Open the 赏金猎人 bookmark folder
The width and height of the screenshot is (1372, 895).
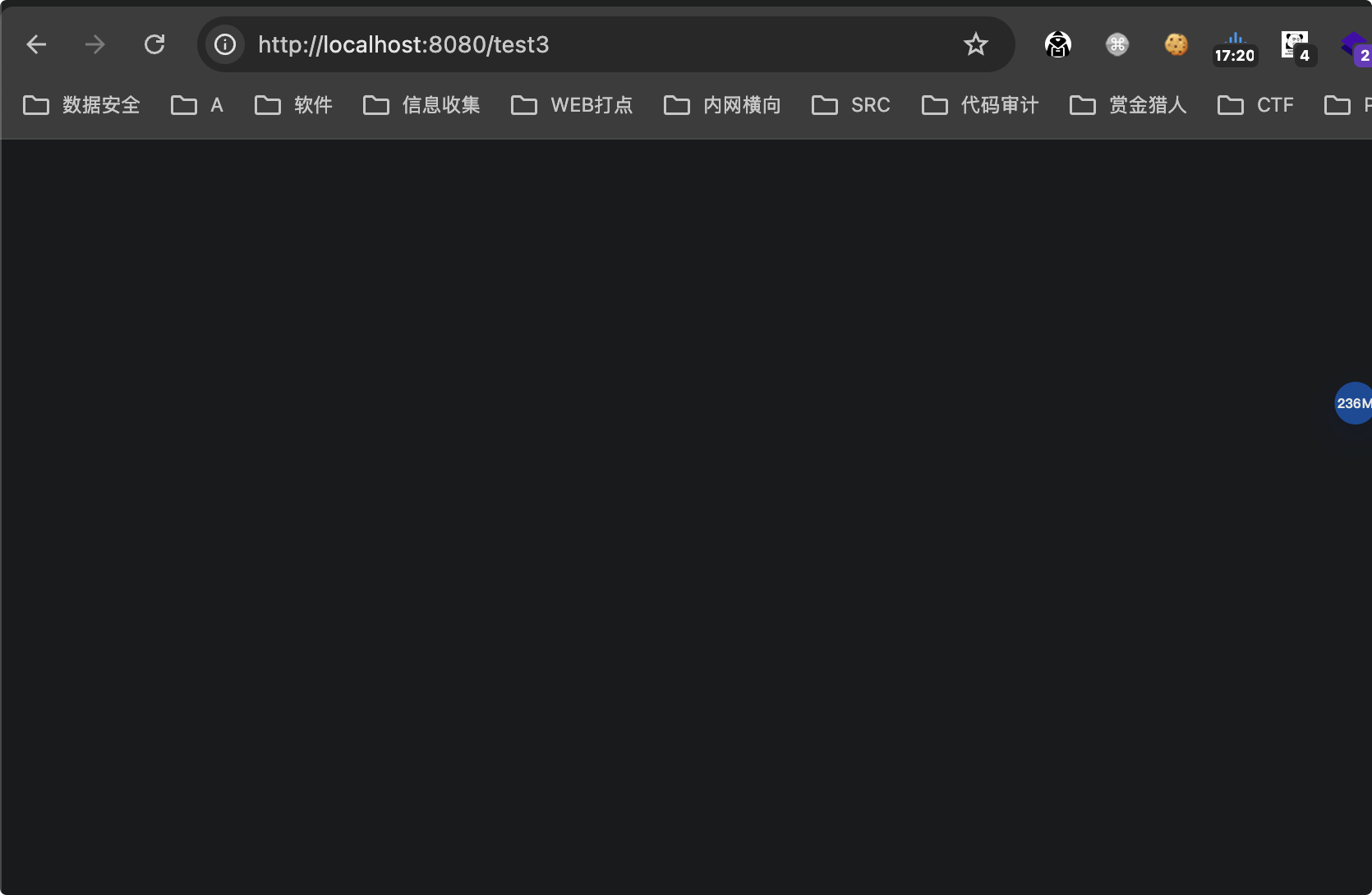click(x=1128, y=105)
